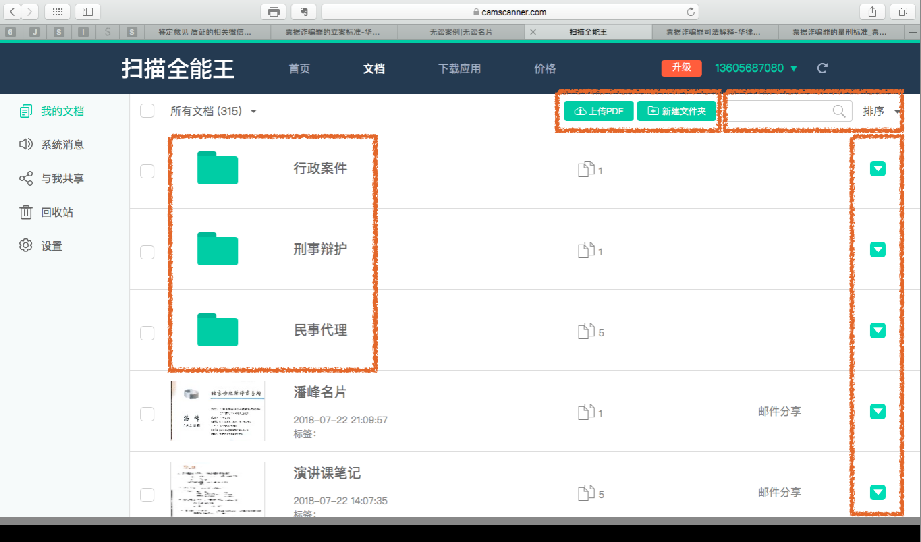Open 系统消息 in sidebar
This screenshot has width=921, height=542.
click(52, 144)
